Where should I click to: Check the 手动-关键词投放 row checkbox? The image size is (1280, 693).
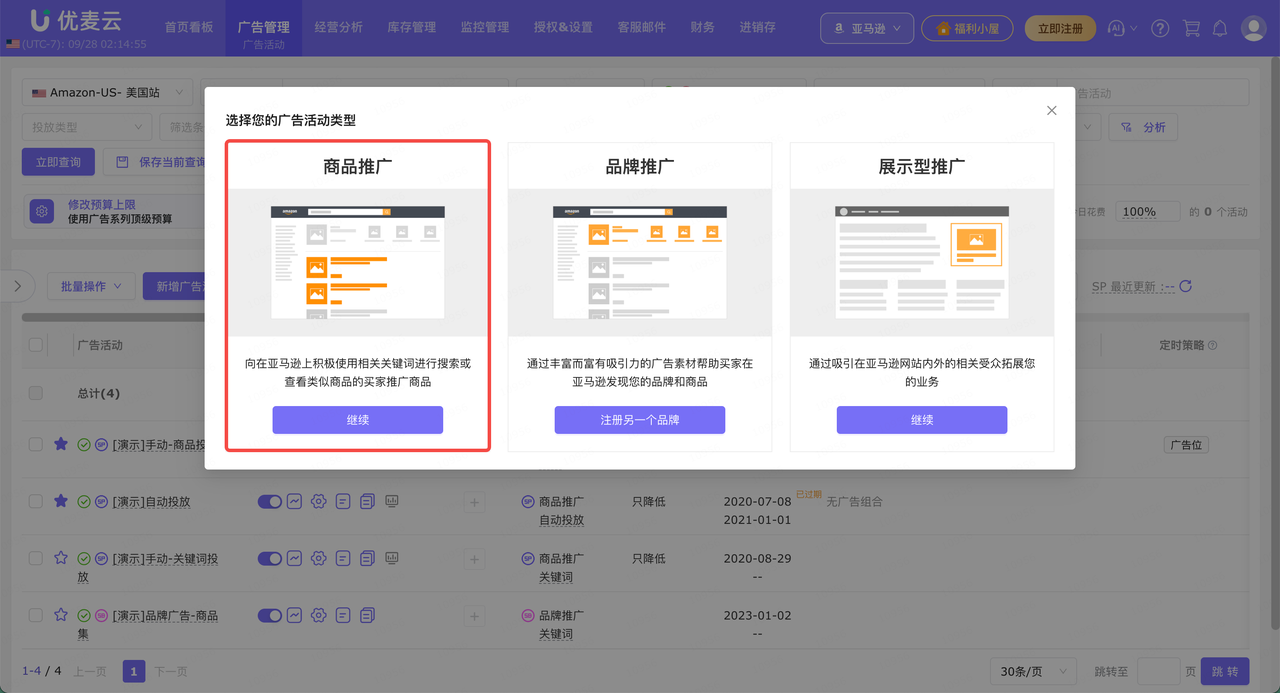click(36, 558)
